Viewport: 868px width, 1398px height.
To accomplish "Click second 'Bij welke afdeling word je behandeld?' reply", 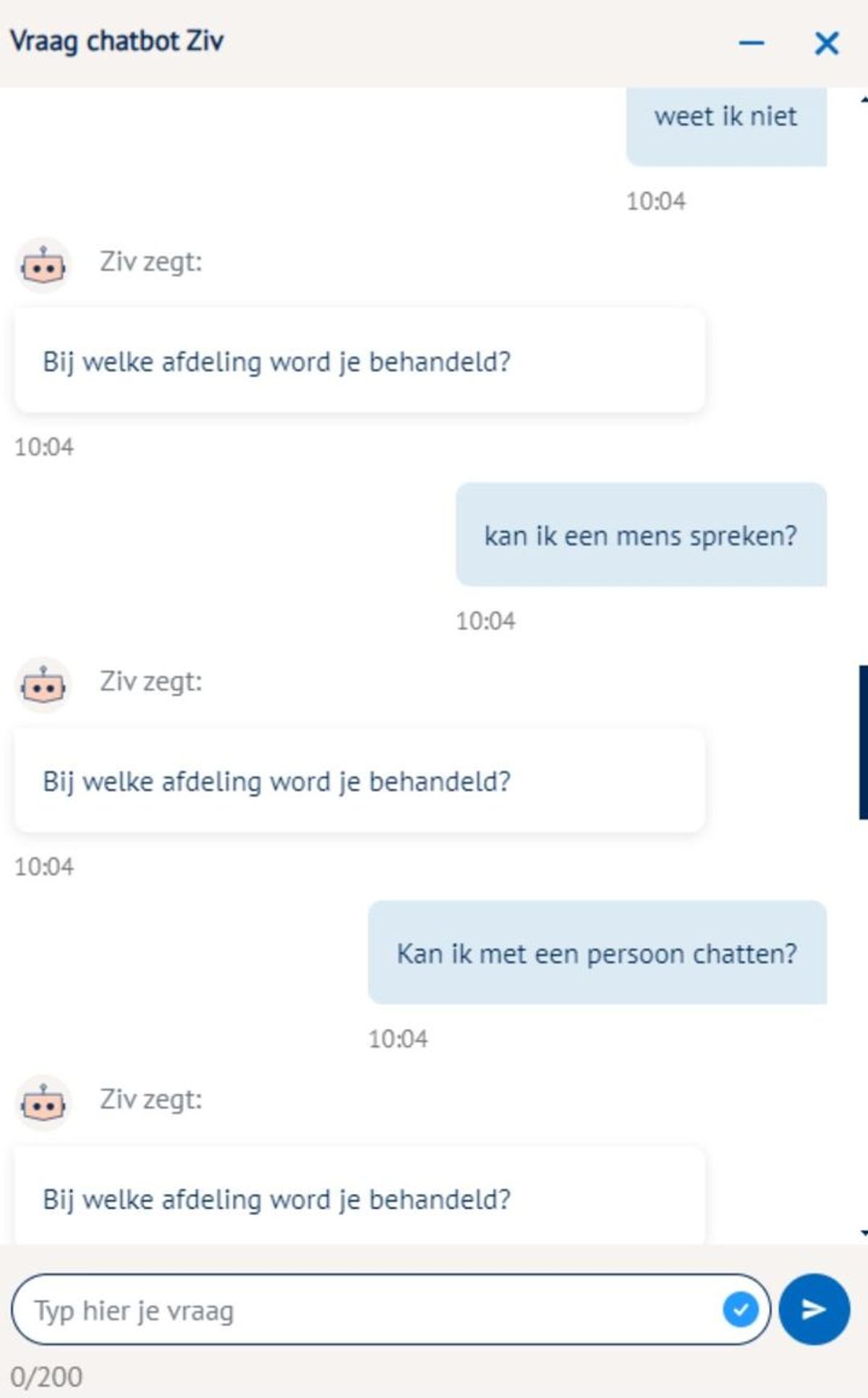I will click(359, 781).
